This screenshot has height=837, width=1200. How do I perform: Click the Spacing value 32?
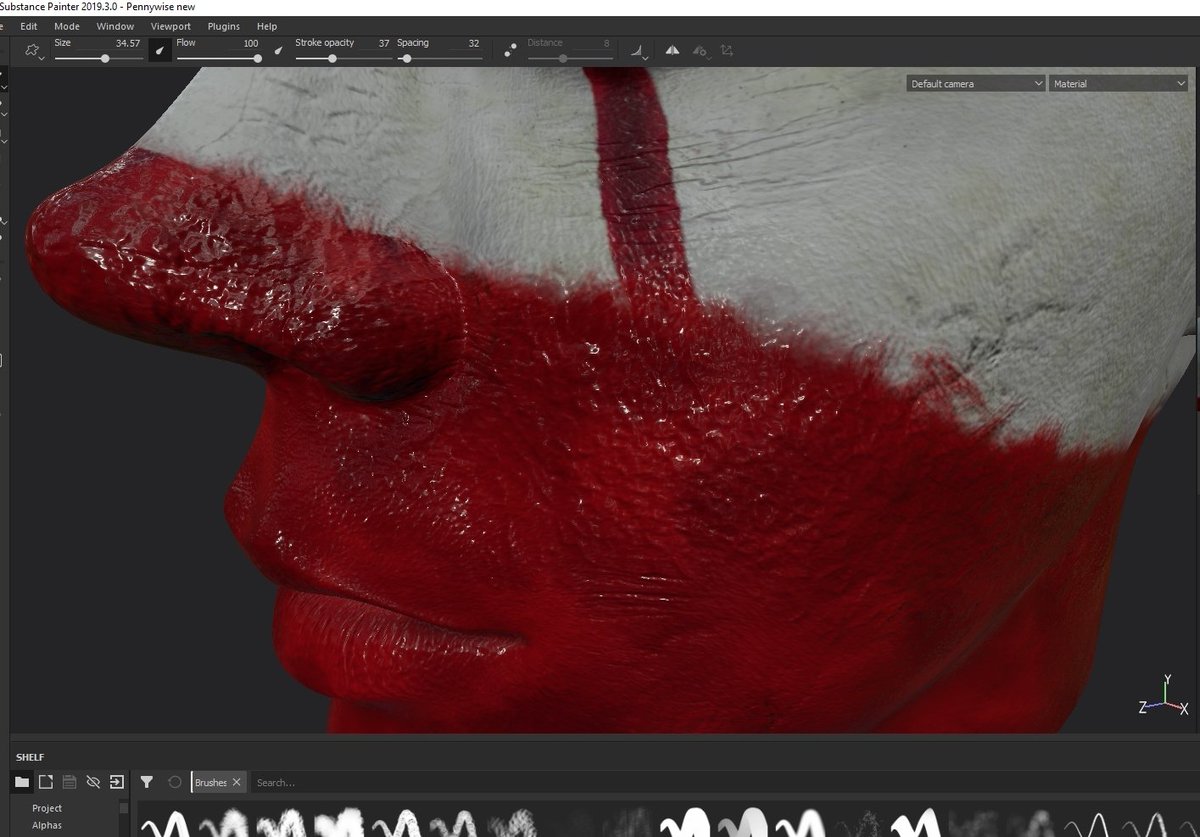click(x=474, y=44)
